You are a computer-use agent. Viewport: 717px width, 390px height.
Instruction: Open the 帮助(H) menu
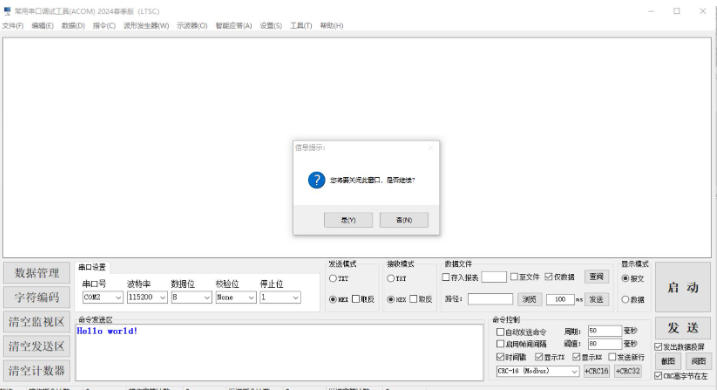point(332,26)
